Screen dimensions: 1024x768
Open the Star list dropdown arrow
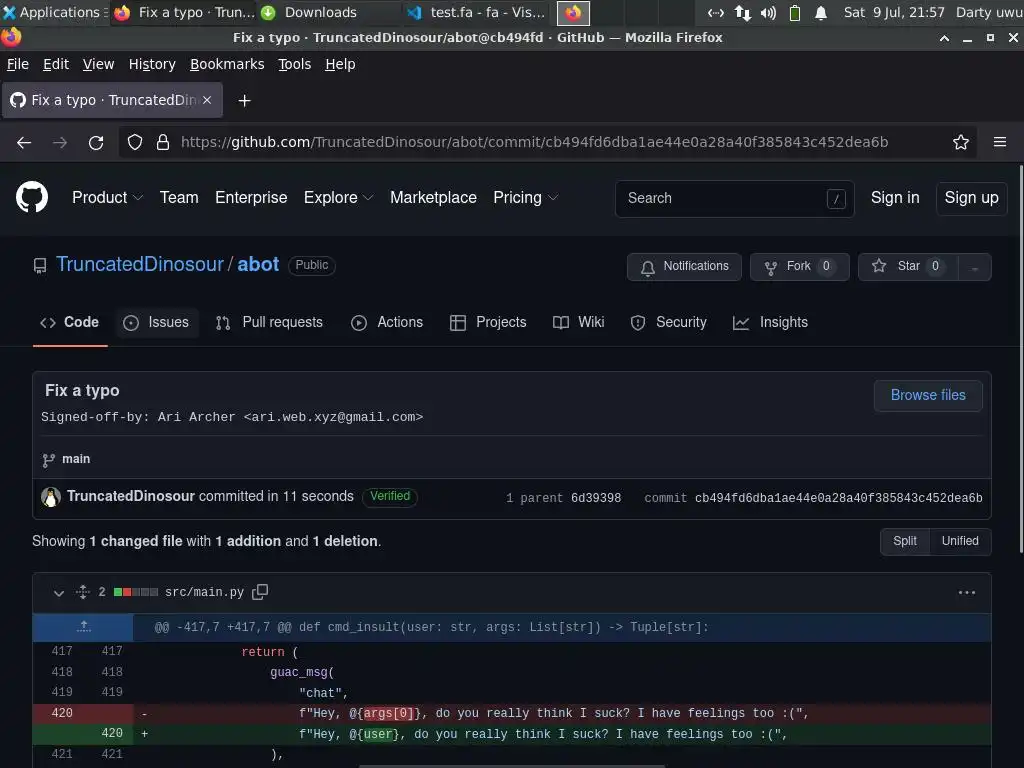point(974,267)
